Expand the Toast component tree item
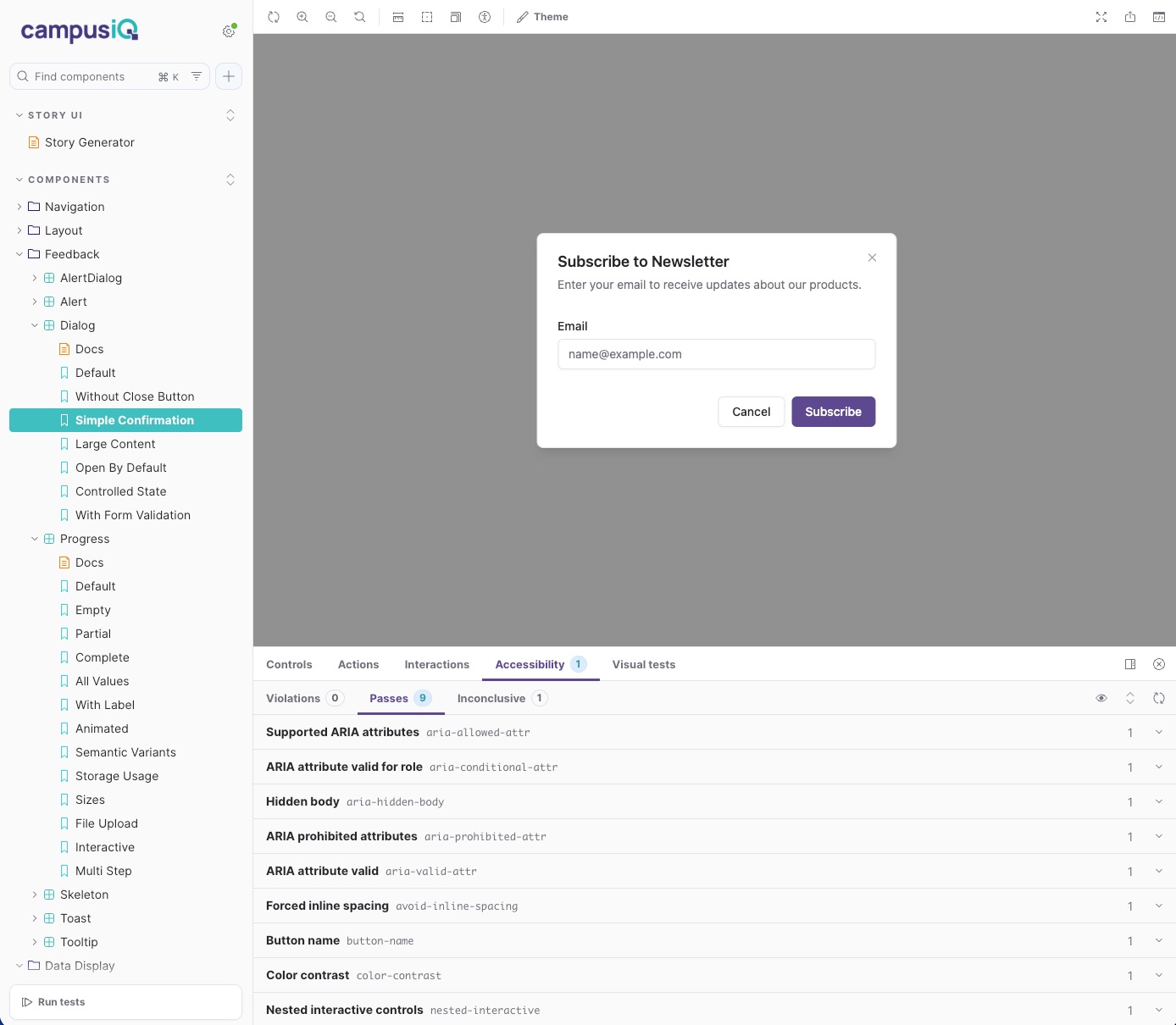 coord(34,918)
